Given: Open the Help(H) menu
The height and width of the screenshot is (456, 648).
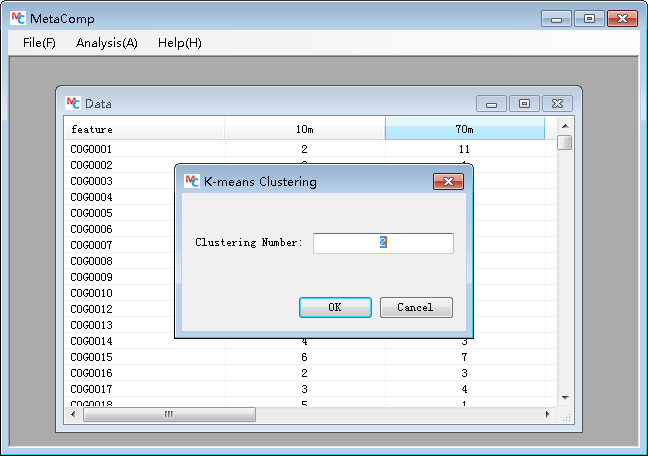Looking at the screenshot, I should click(180, 43).
